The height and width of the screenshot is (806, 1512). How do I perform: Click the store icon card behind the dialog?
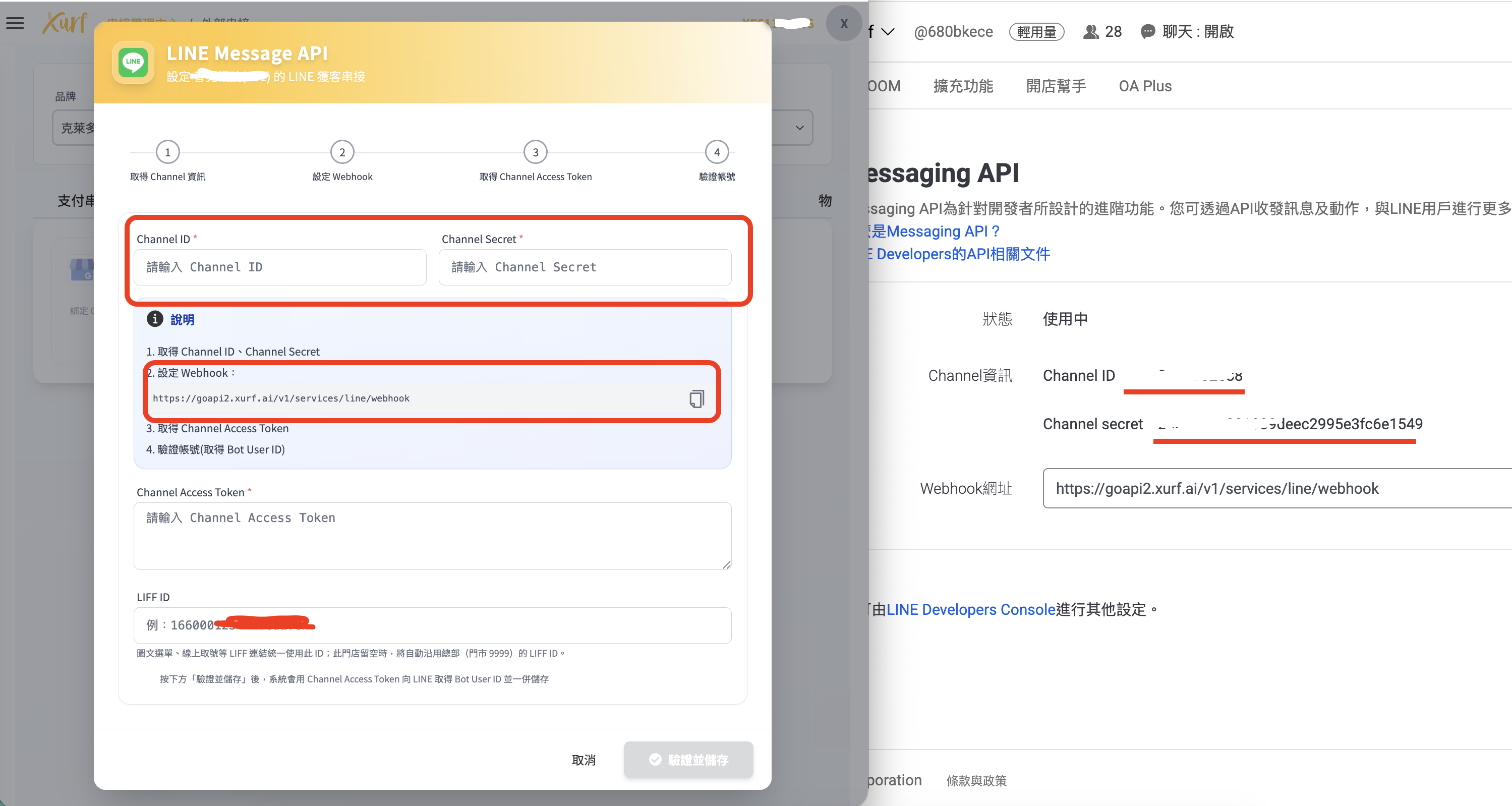[x=82, y=270]
